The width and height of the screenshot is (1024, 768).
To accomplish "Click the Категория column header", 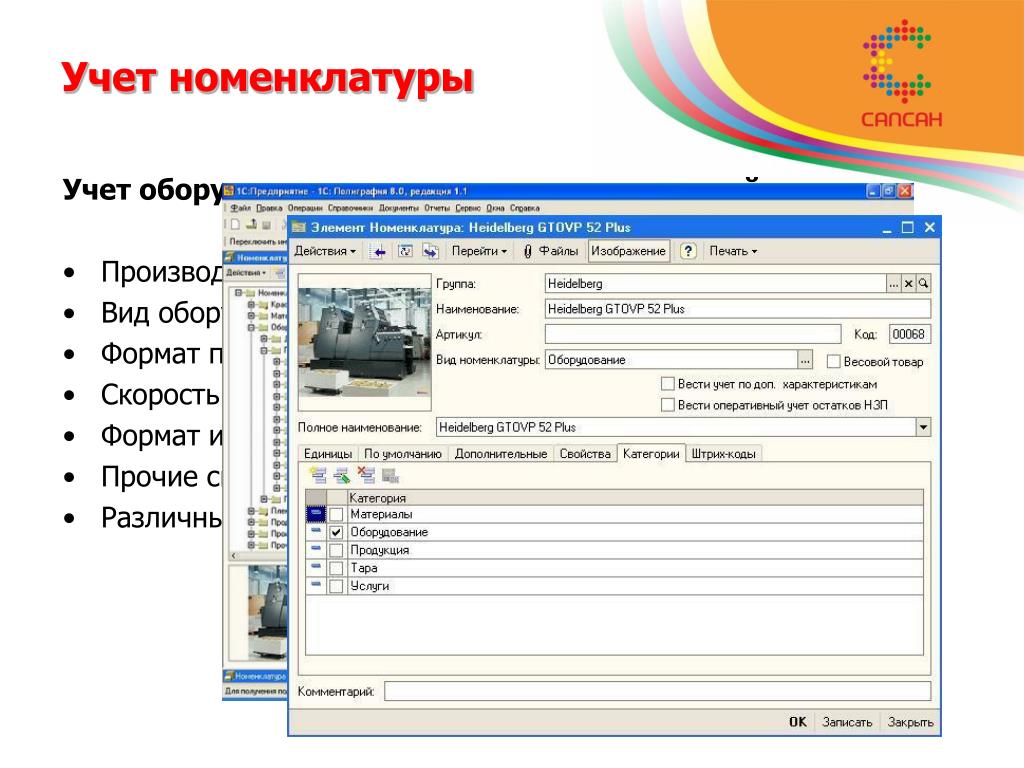I will click(x=635, y=498).
